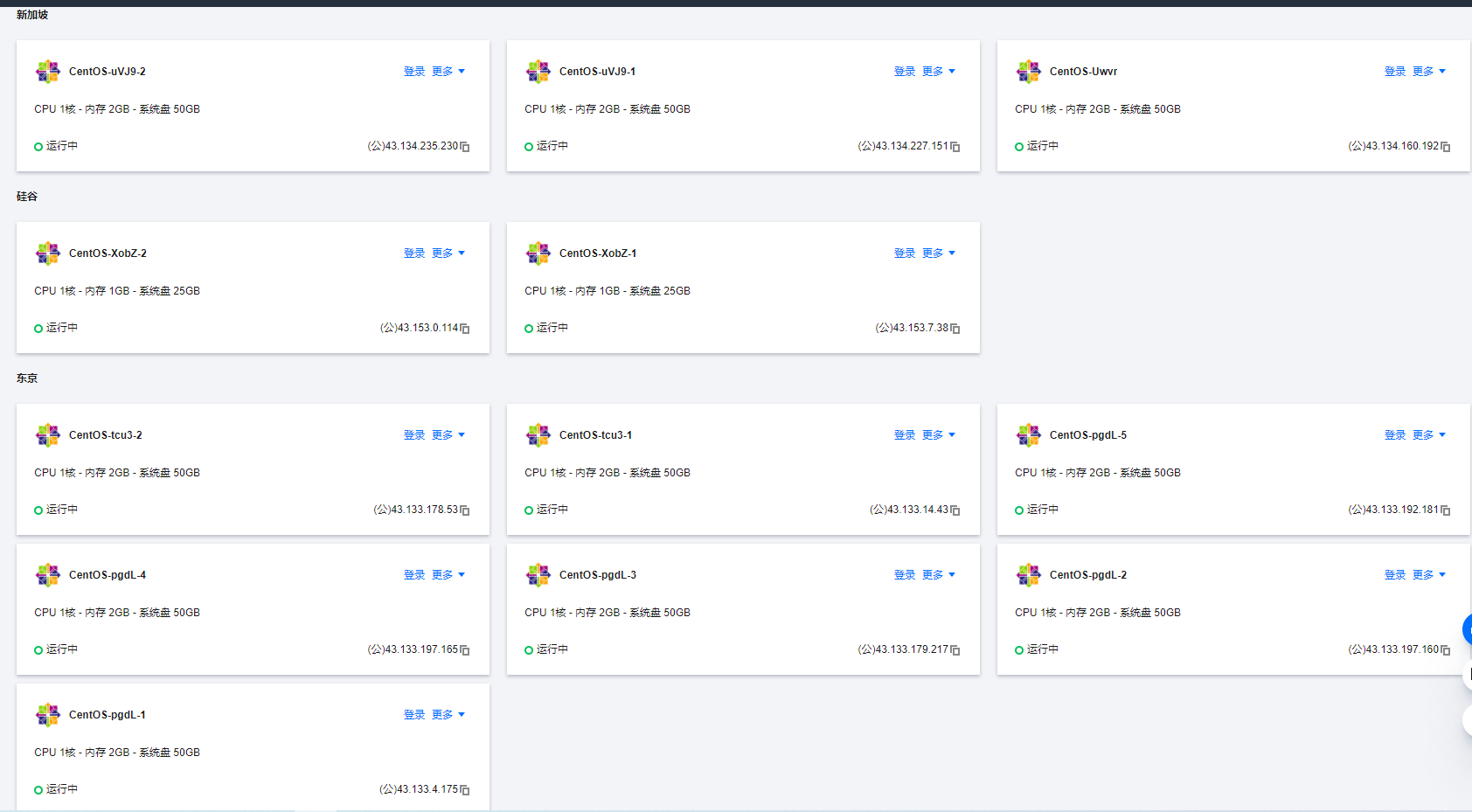
Task: Click the CentOS logo of CentOS-XobZ-1
Action: click(x=538, y=253)
